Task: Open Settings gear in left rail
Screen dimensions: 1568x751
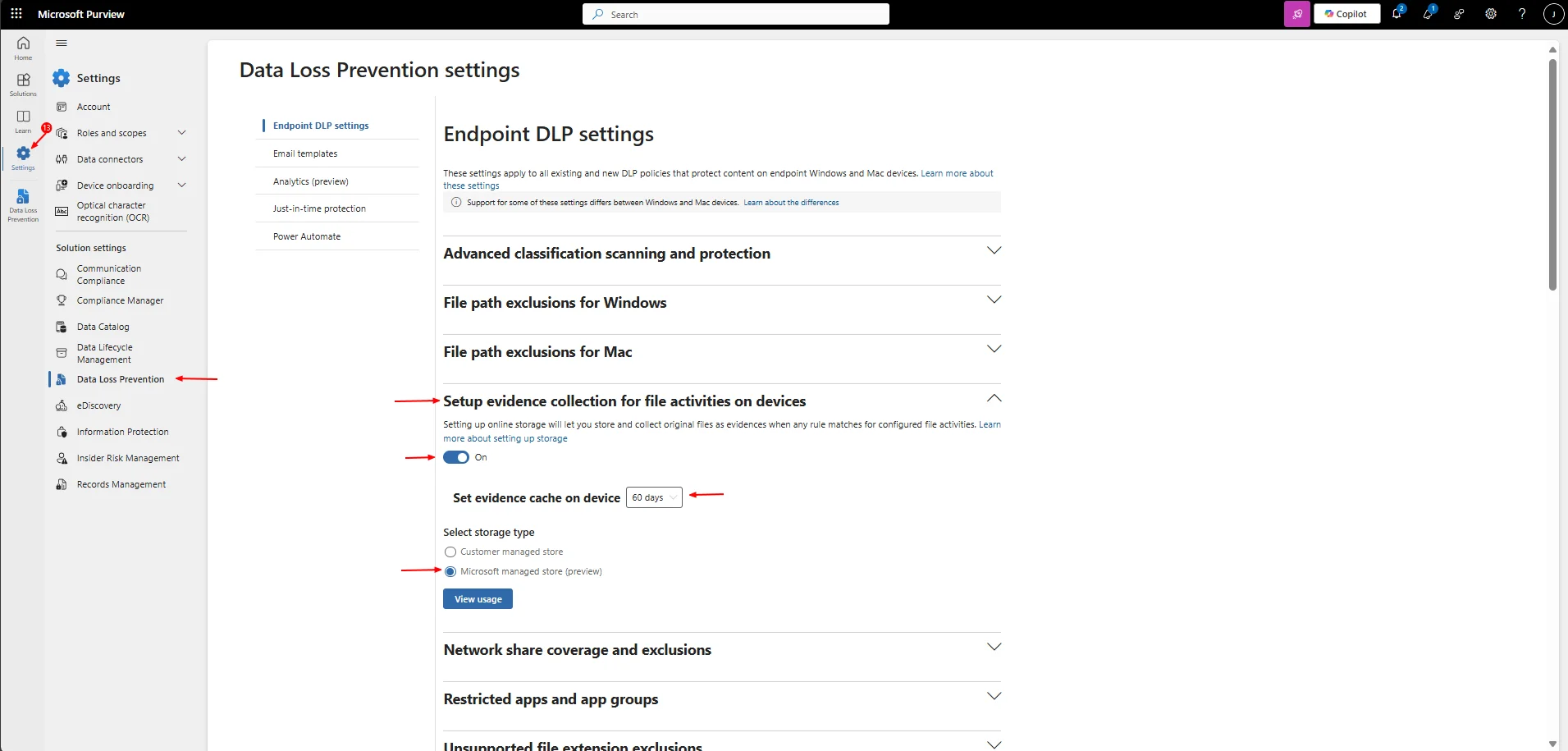Action: (x=23, y=158)
